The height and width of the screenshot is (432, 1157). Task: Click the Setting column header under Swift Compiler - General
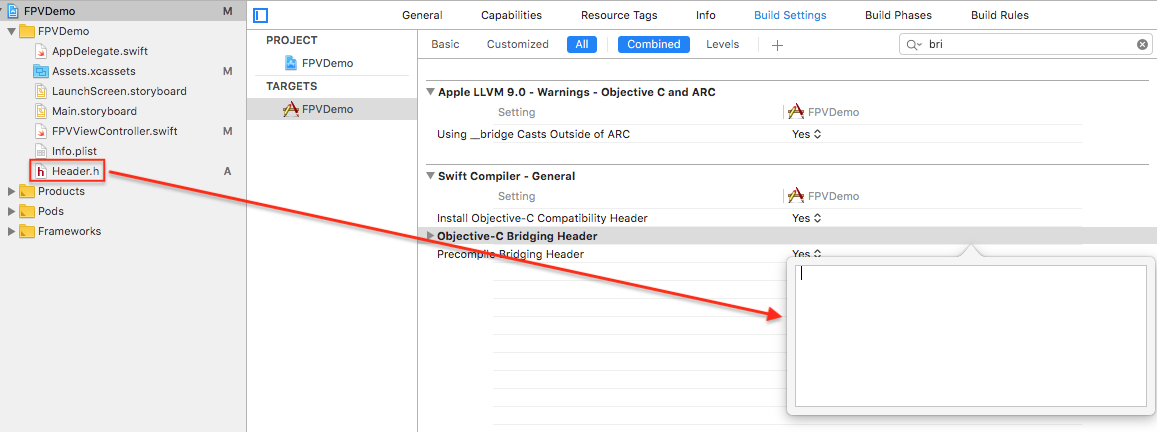click(x=517, y=196)
